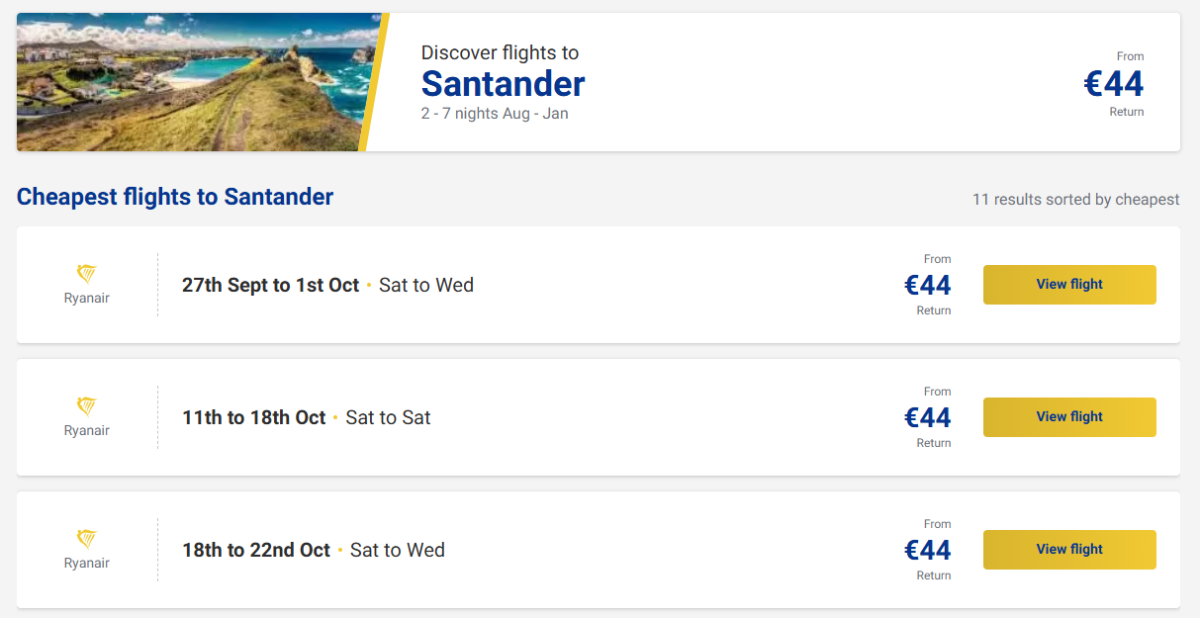Click the Ryanair label on the 27th Sept row
The width and height of the screenshot is (1200, 618).
[87, 298]
